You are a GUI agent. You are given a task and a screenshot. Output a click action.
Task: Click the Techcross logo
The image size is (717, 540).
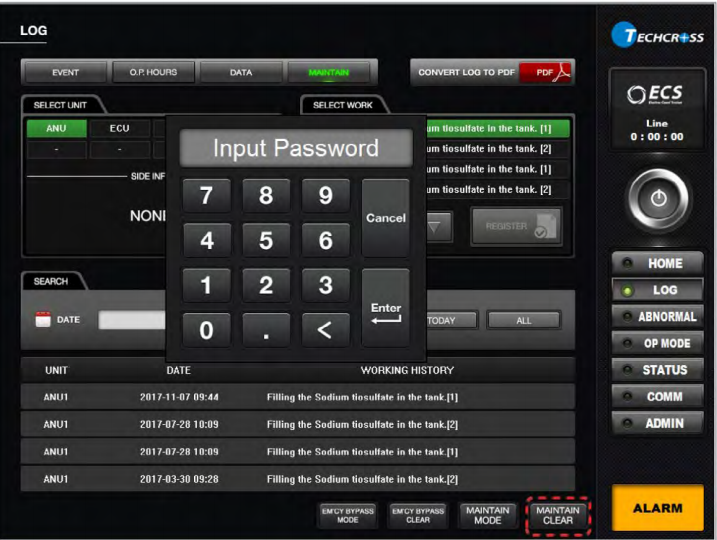tap(658, 35)
